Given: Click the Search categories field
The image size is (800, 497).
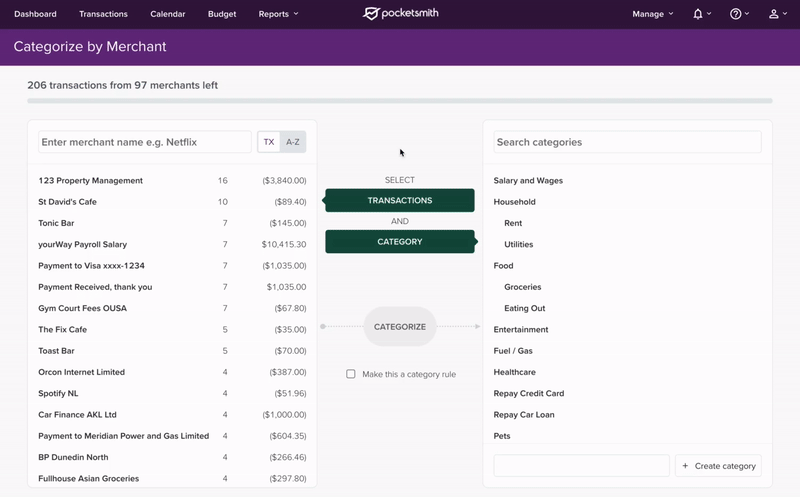Looking at the screenshot, I should pos(627,142).
